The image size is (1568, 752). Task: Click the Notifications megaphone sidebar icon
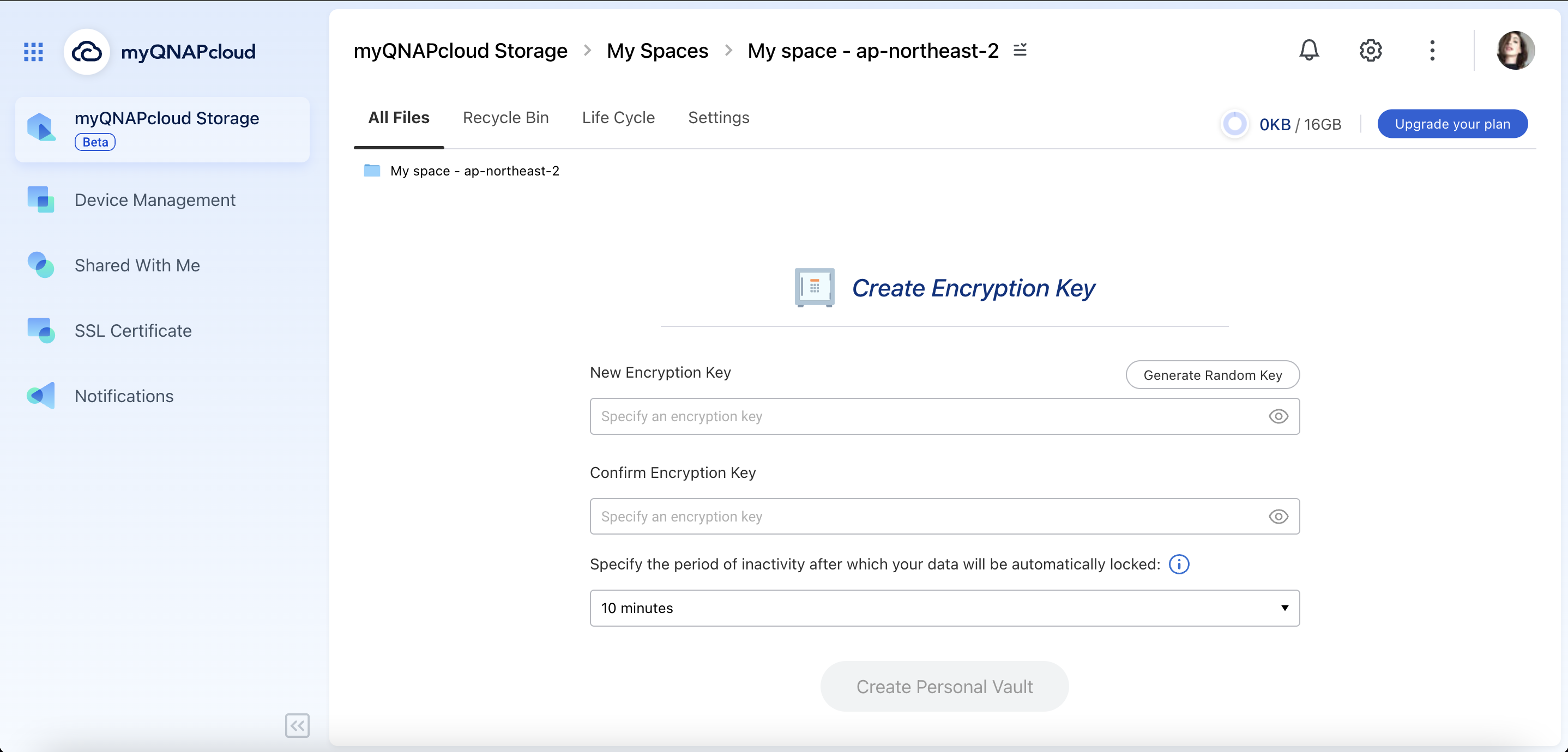click(41, 396)
